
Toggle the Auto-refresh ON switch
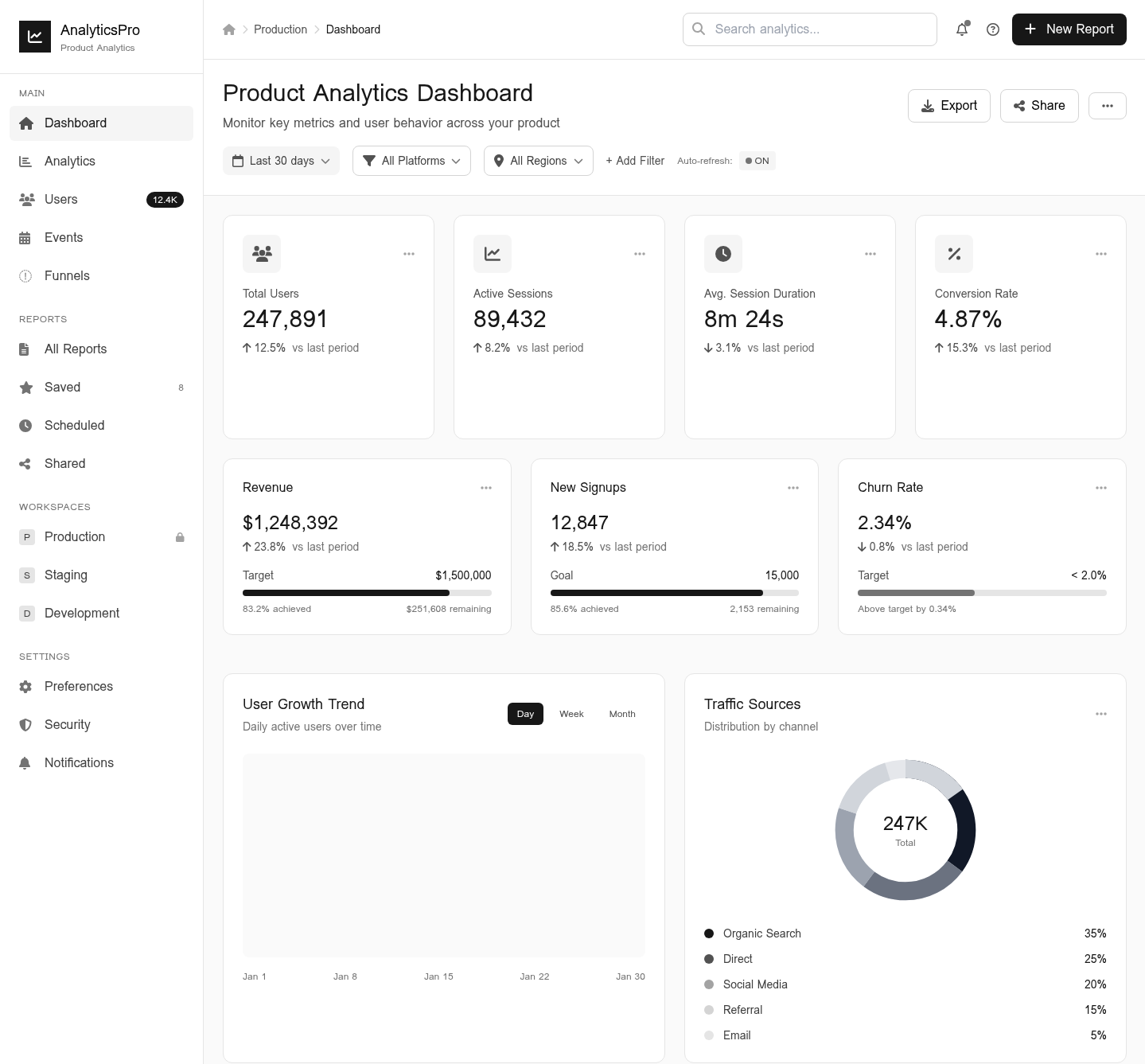click(x=757, y=161)
